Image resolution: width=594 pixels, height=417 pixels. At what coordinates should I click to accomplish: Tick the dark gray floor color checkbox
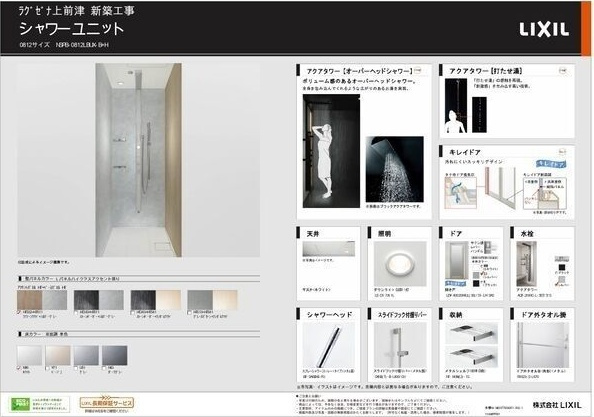coord(104,368)
